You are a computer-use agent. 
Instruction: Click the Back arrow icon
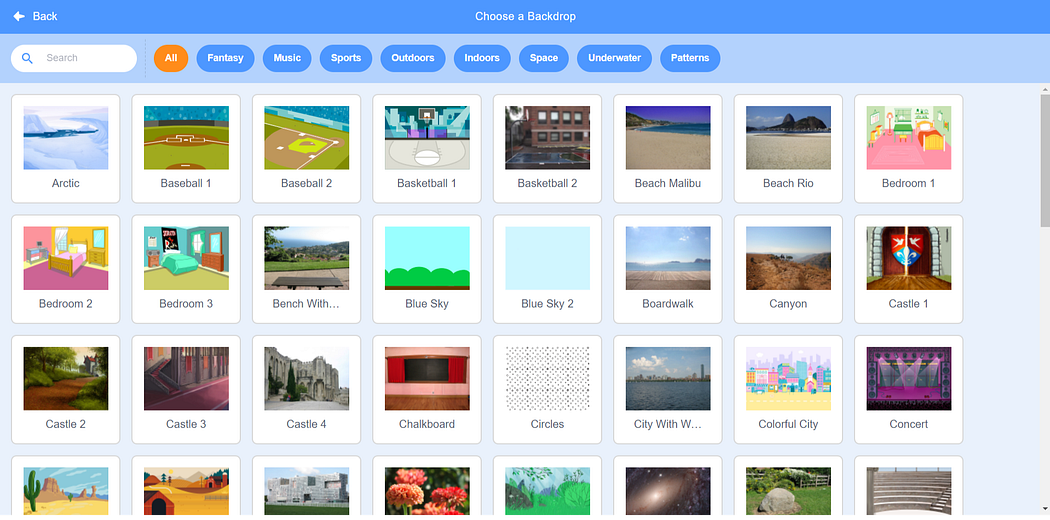point(19,16)
